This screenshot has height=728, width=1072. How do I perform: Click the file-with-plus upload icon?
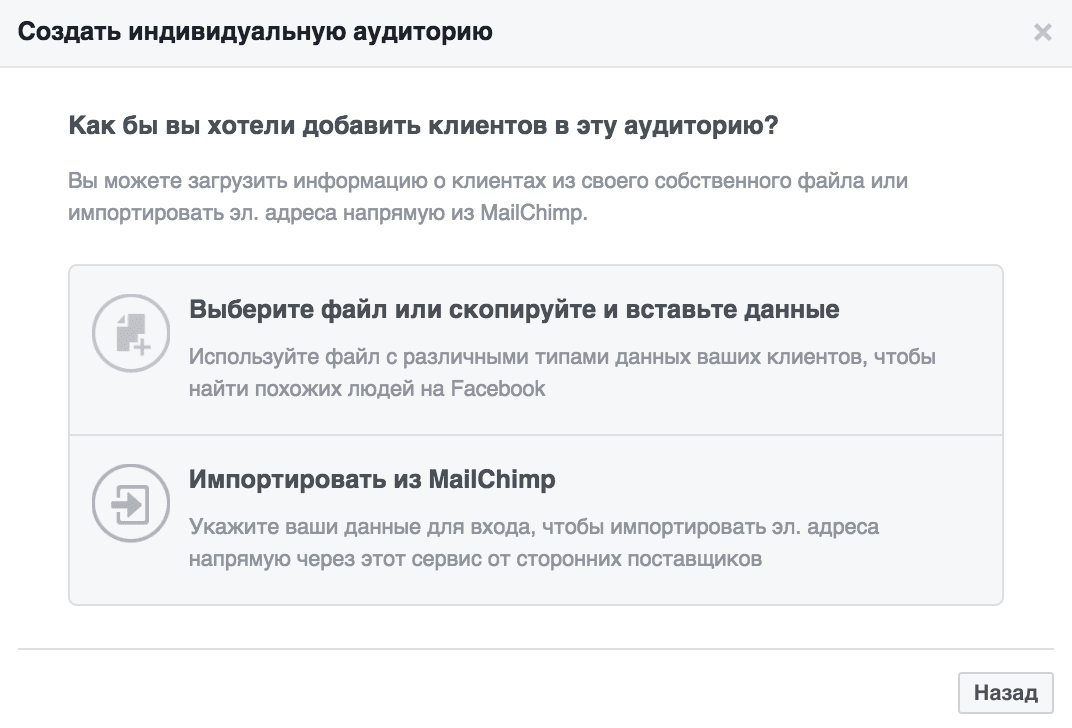[x=131, y=333]
